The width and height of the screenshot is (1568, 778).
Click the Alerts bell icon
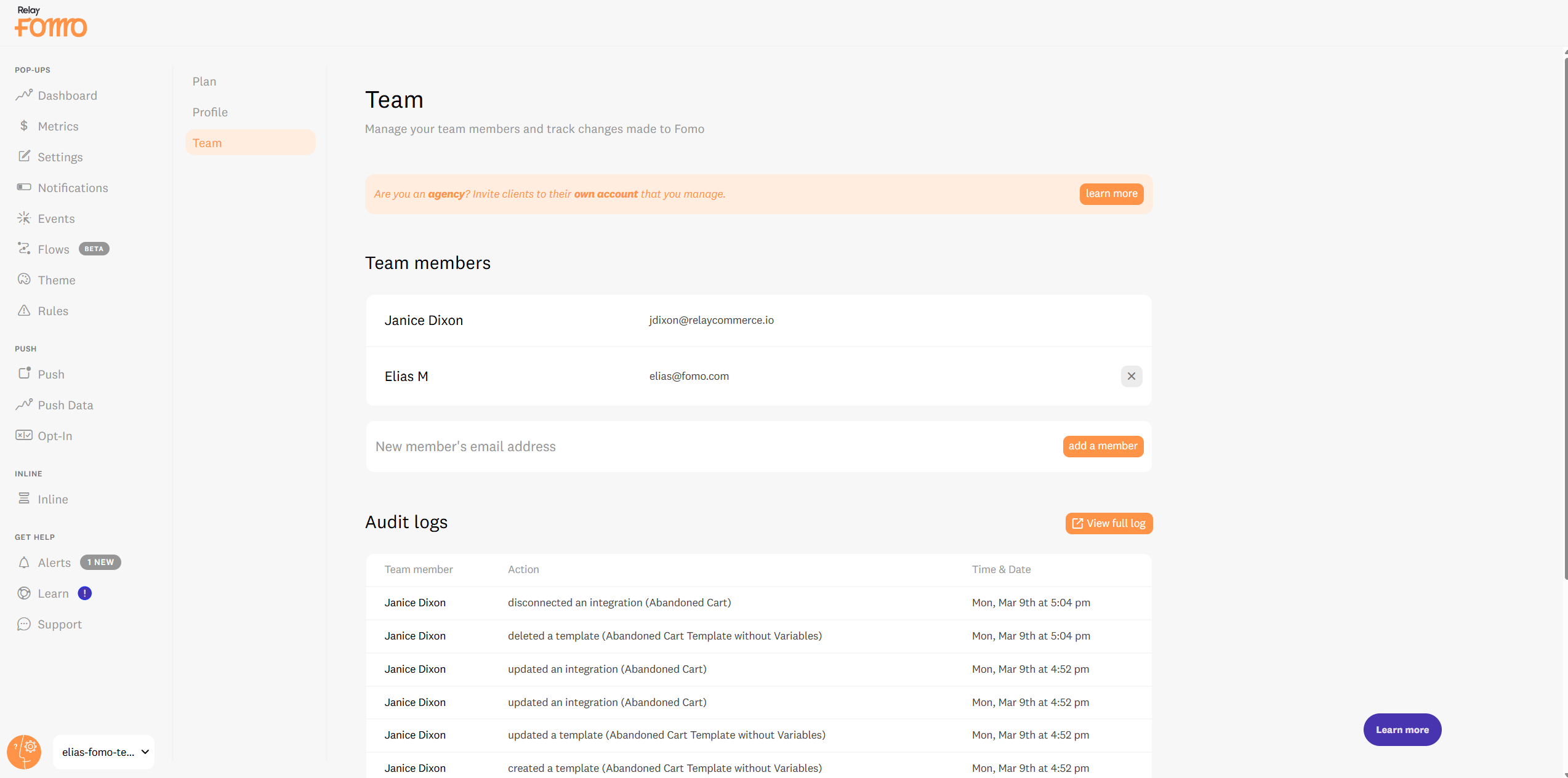[24, 563]
